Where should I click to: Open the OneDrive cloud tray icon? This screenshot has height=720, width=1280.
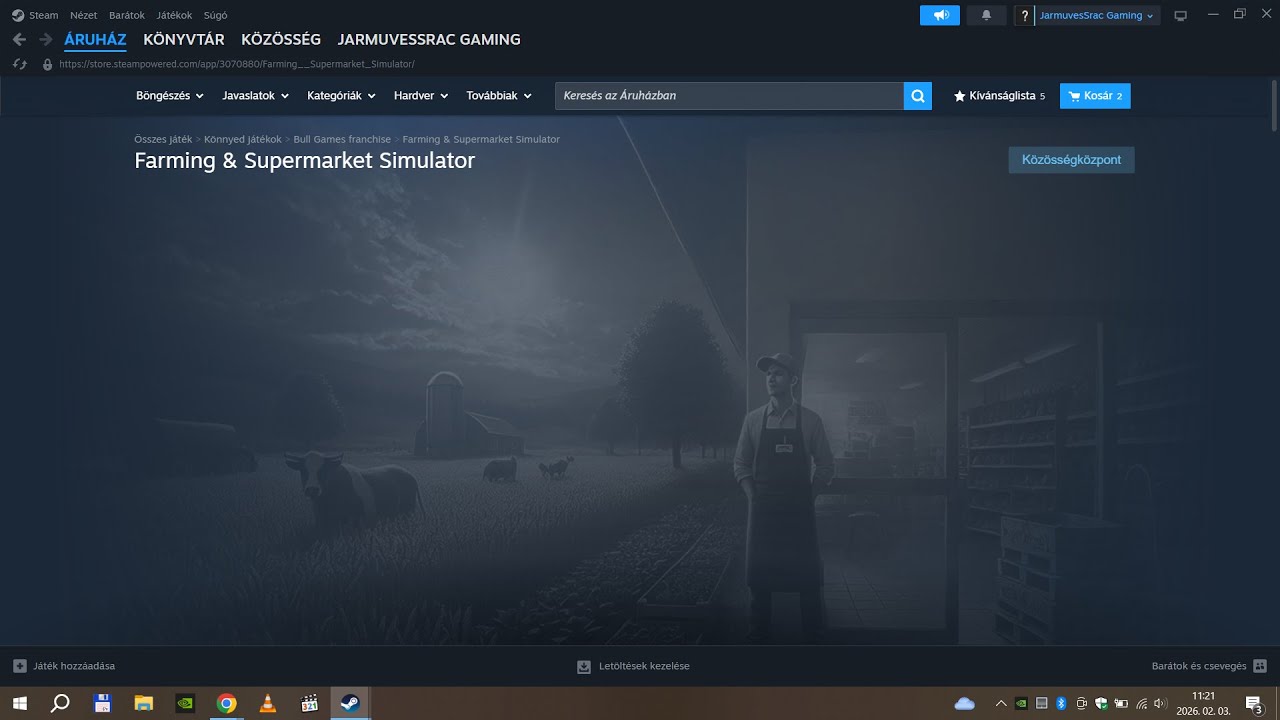coord(965,703)
